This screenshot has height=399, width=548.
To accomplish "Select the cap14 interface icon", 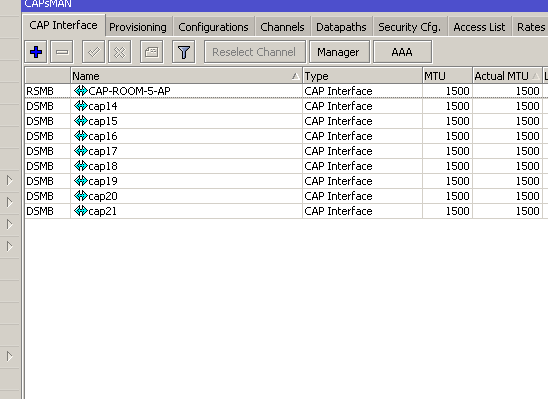I will click(81, 106).
